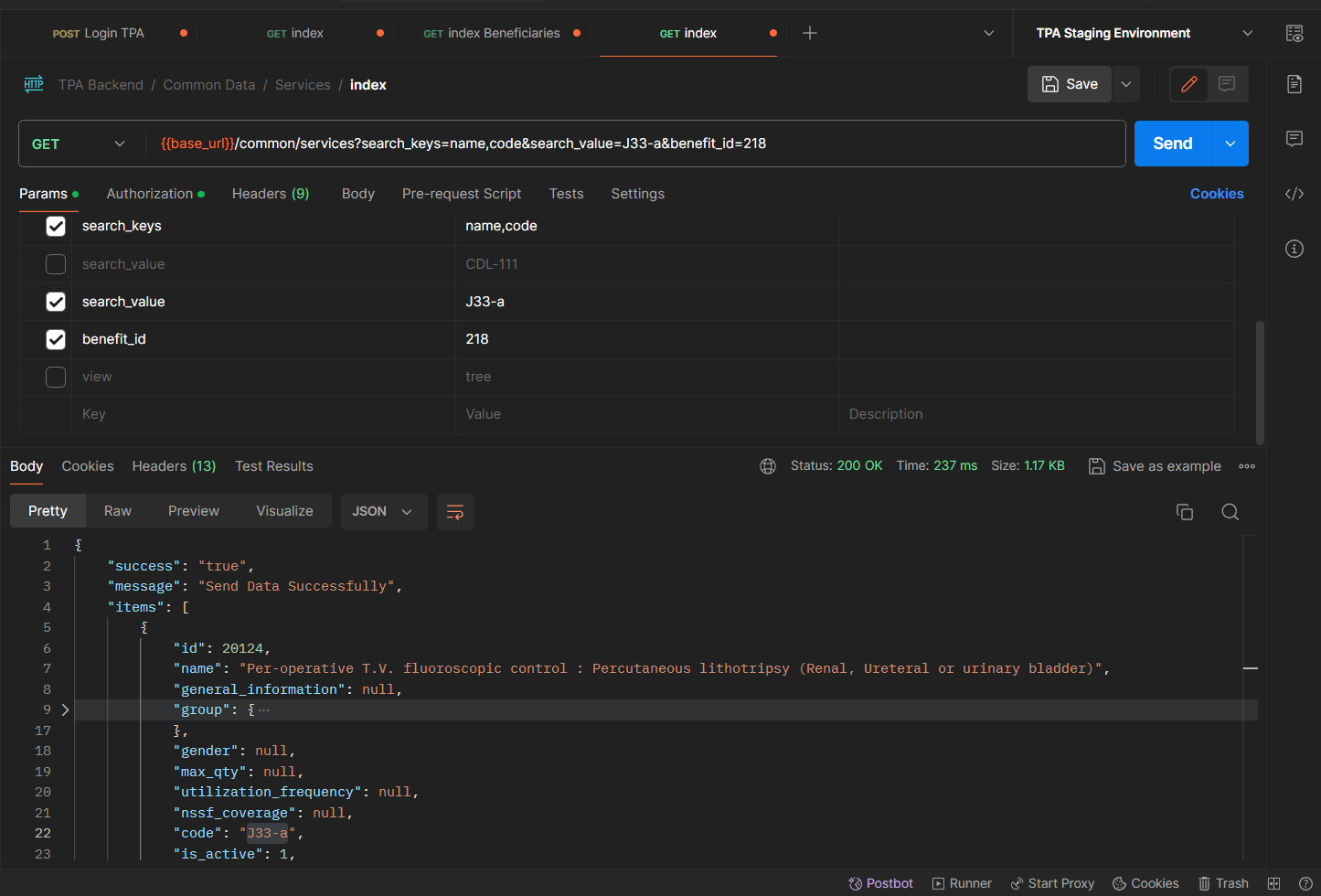Toggle word wrap icon in response toolbar
The width and height of the screenshot is (1321, 896).
pyautogui.click(x=454, y=512)
